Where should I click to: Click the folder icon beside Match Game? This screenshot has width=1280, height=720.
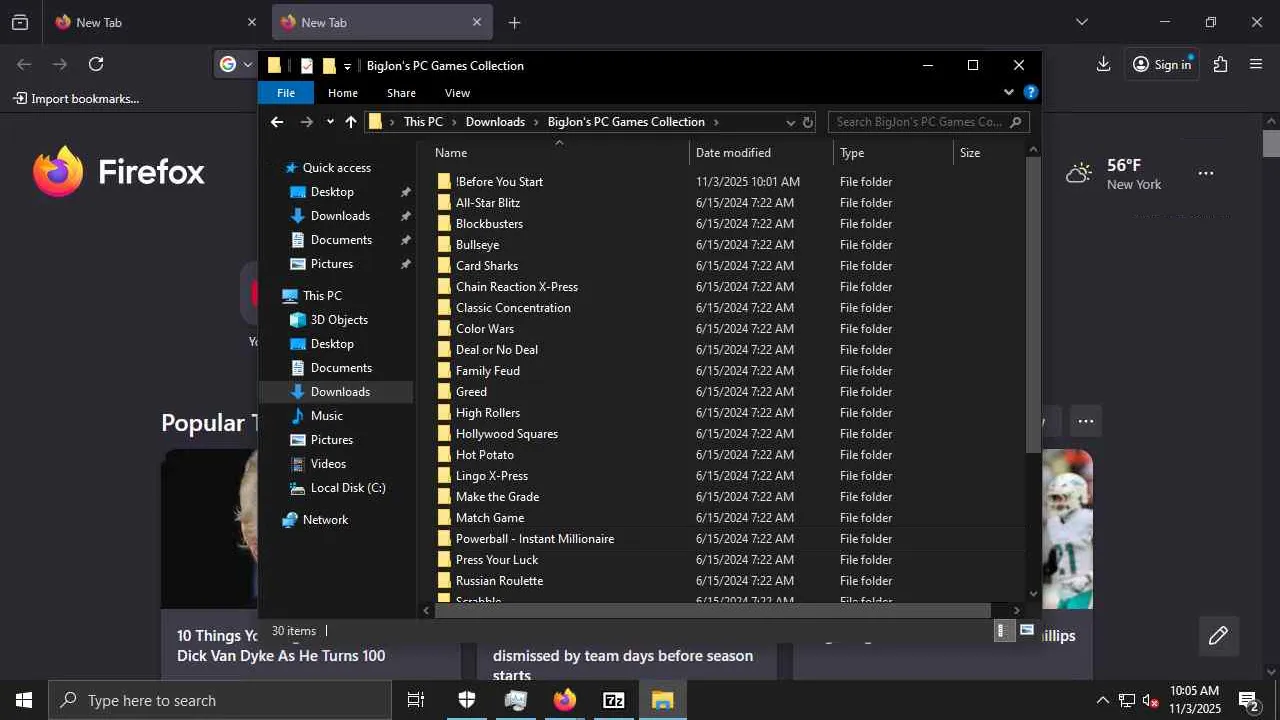444,518
